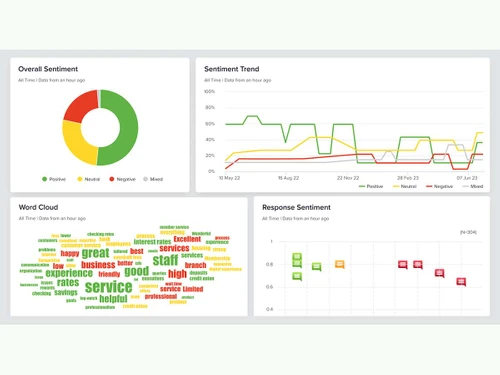Click the '28 Feb 23' date on the trend axis

tap(408, 178)
